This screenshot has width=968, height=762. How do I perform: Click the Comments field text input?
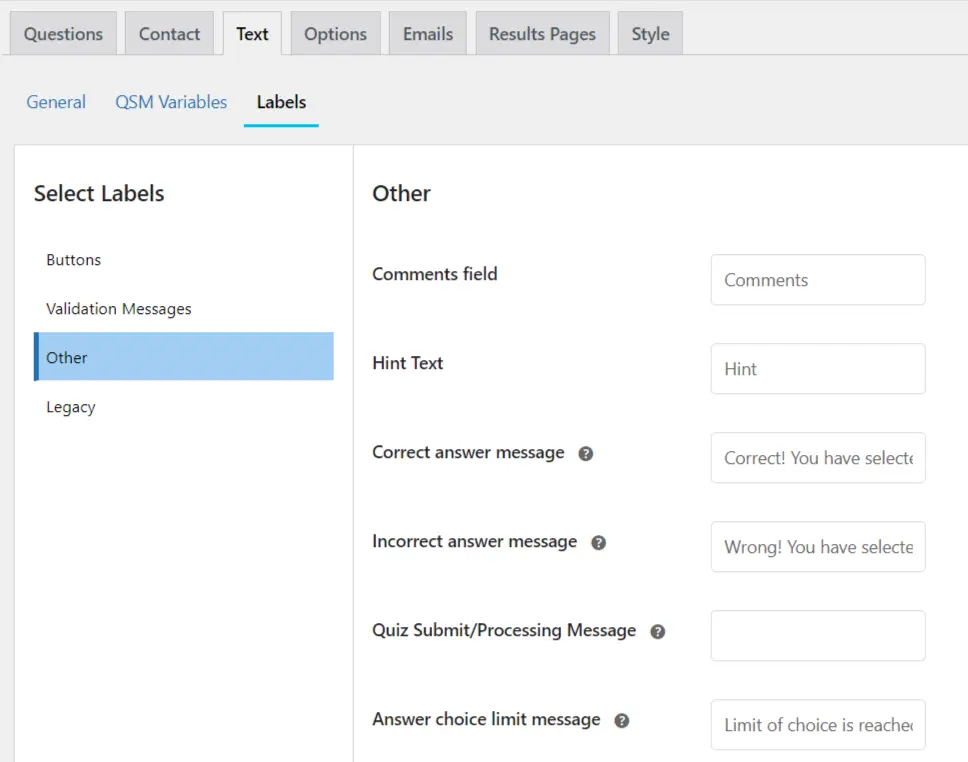click(x=818, y=280)
